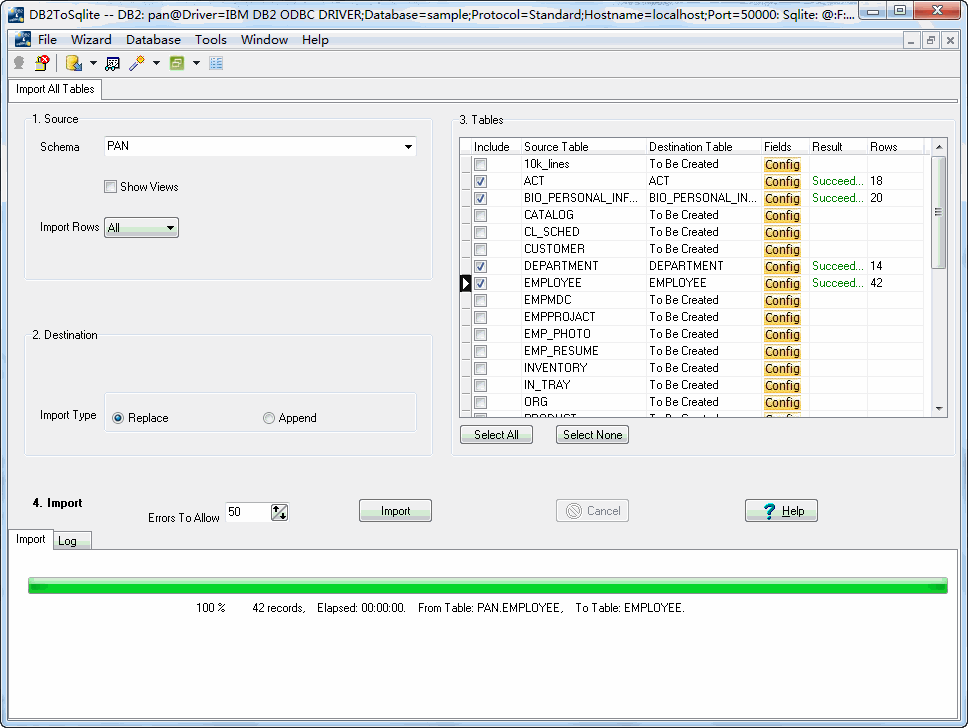Click the green window arrangement icon
The height and width of the screenshot is (728, 968).
[x=177, y=63]
